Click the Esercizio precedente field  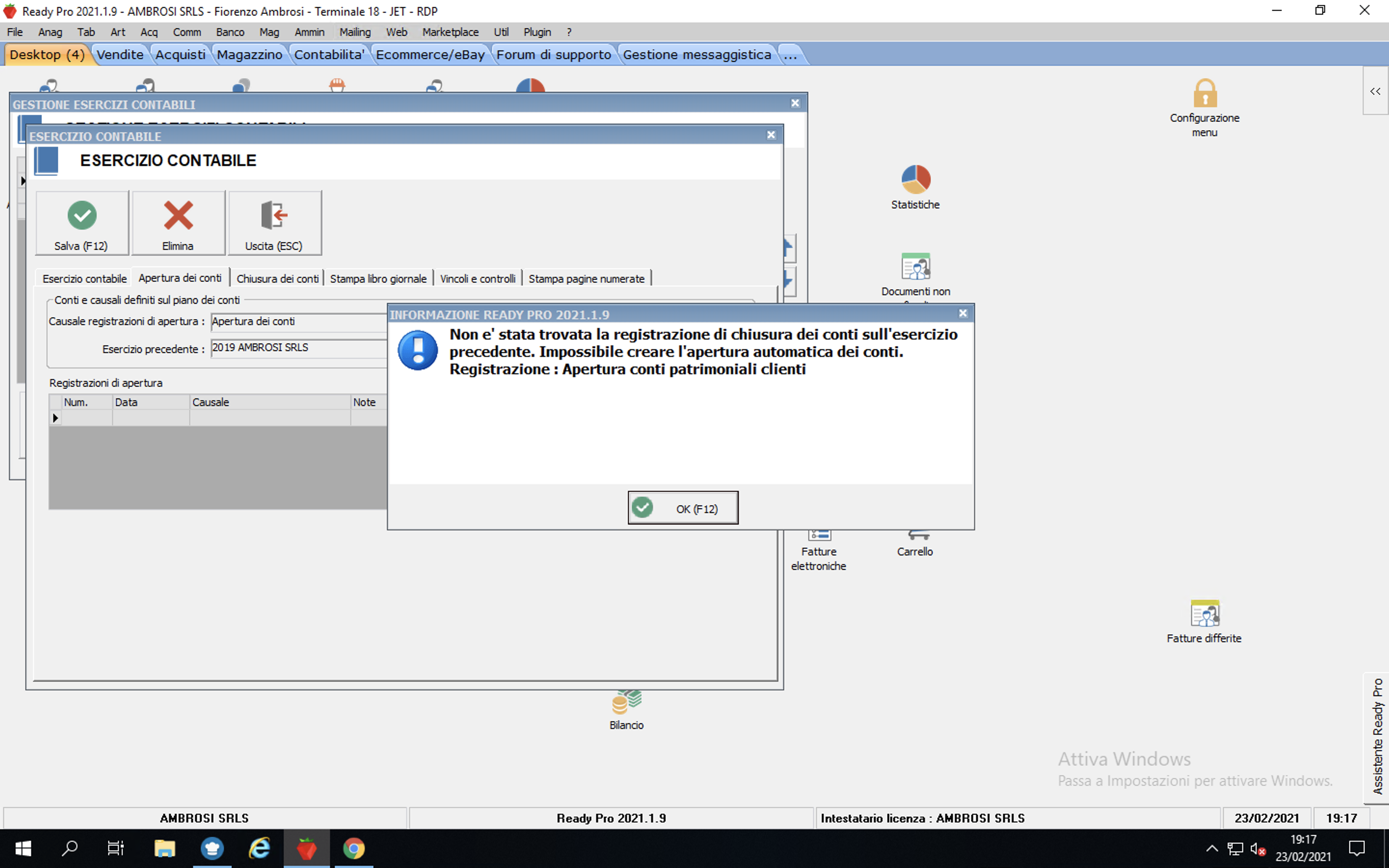300,348
